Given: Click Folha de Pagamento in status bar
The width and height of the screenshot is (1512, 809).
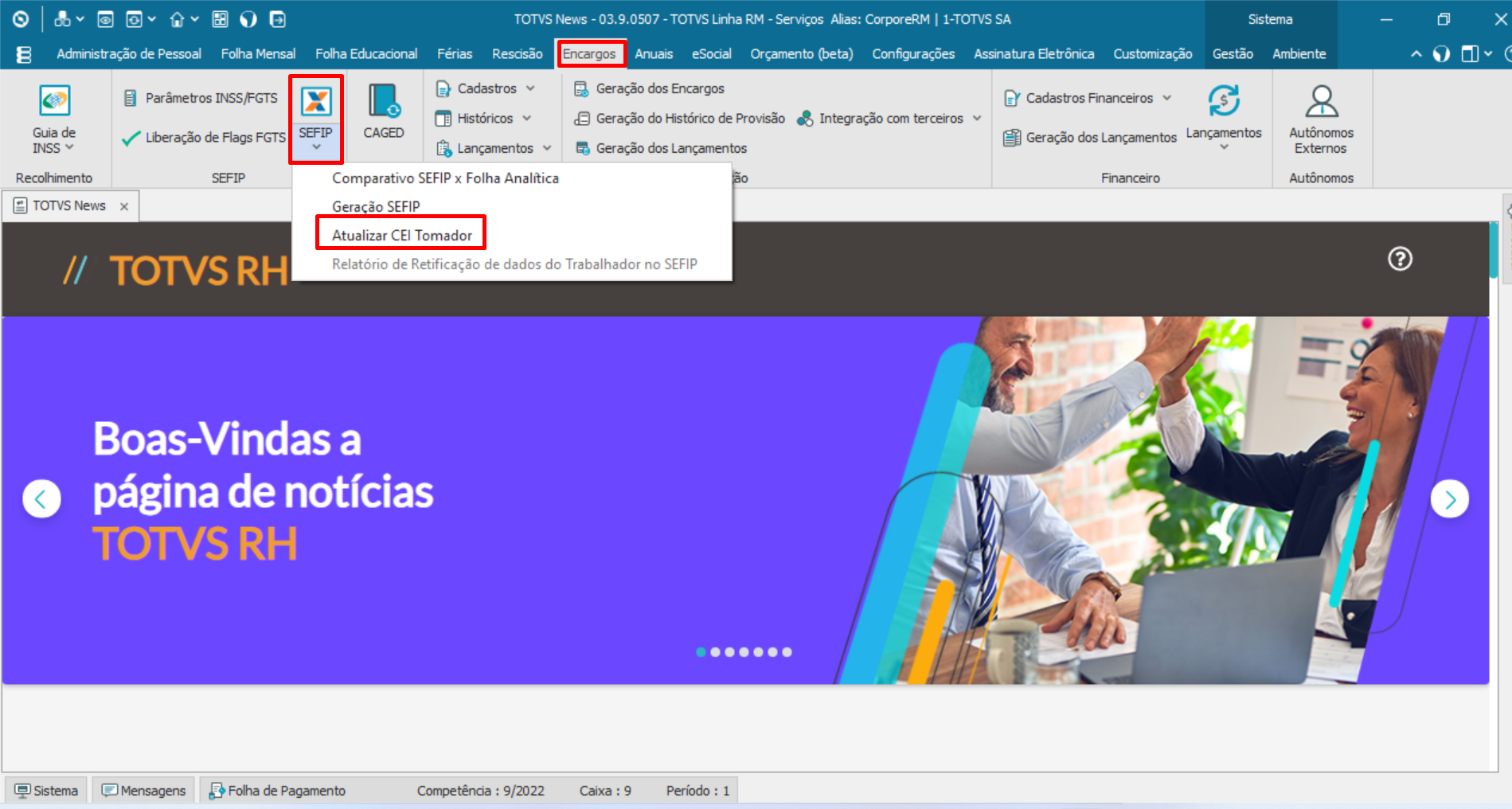Looking at the screenshot, I should [x=277, y=791].
